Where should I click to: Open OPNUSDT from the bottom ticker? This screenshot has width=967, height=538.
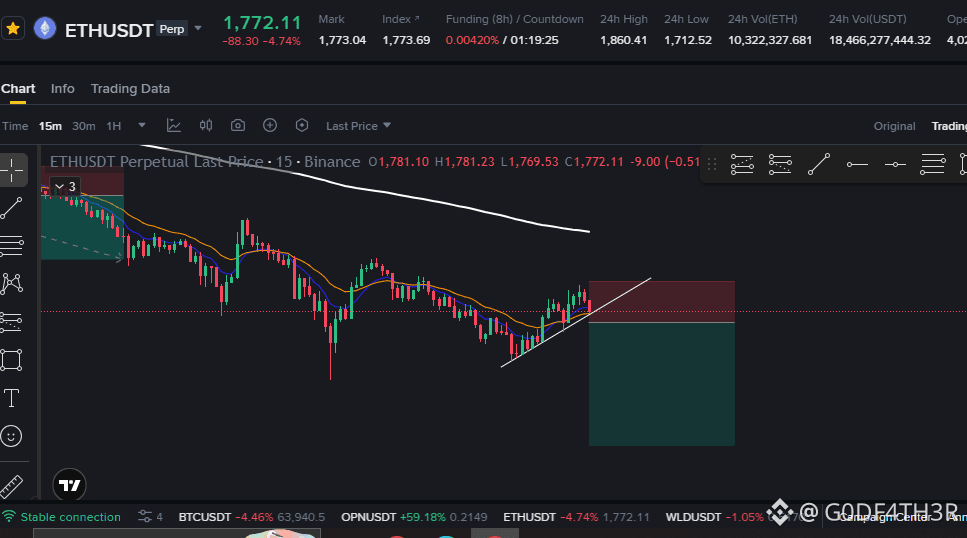click(414, 517)
